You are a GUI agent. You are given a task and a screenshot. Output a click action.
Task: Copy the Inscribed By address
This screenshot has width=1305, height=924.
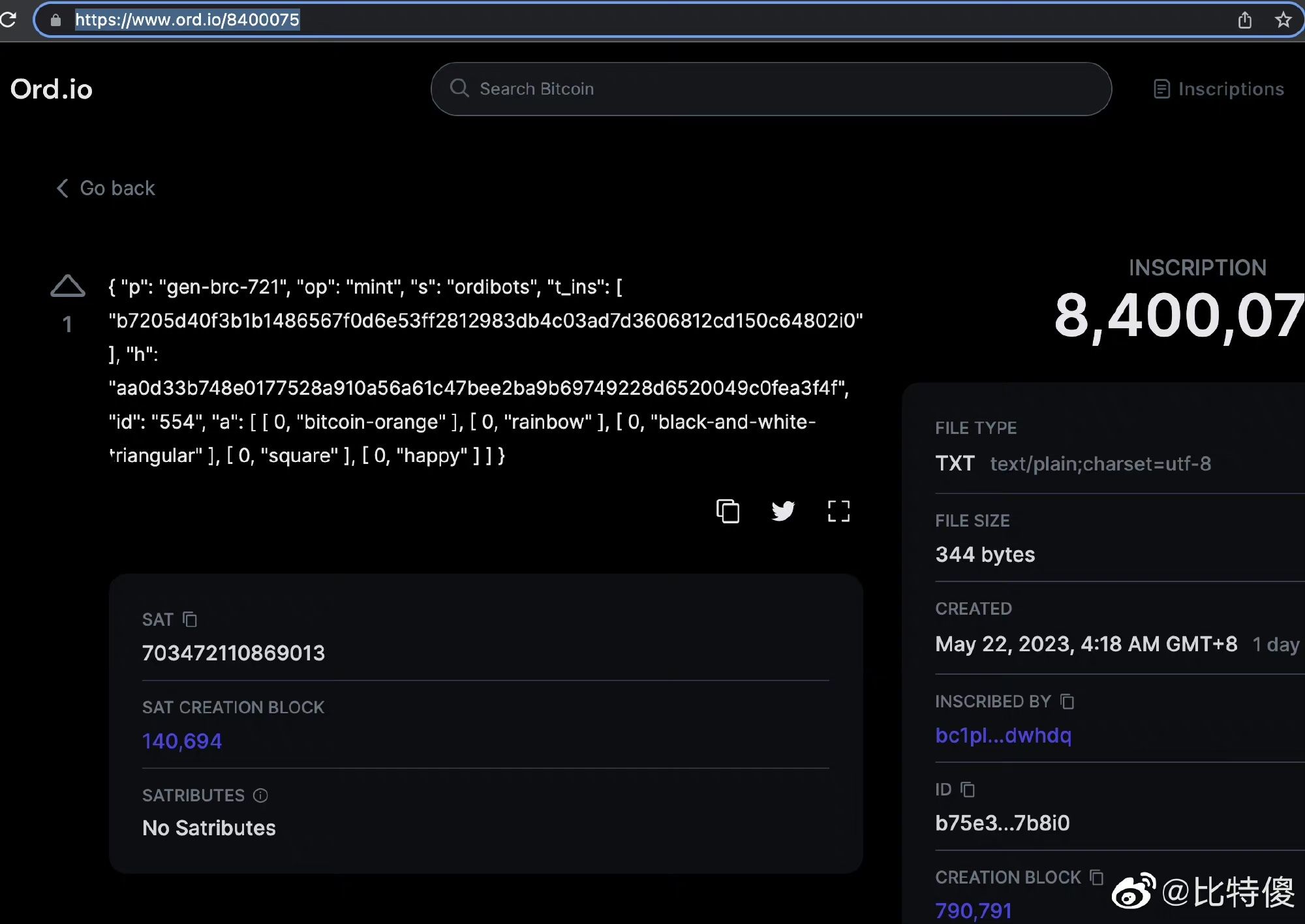click(1067, 701)
